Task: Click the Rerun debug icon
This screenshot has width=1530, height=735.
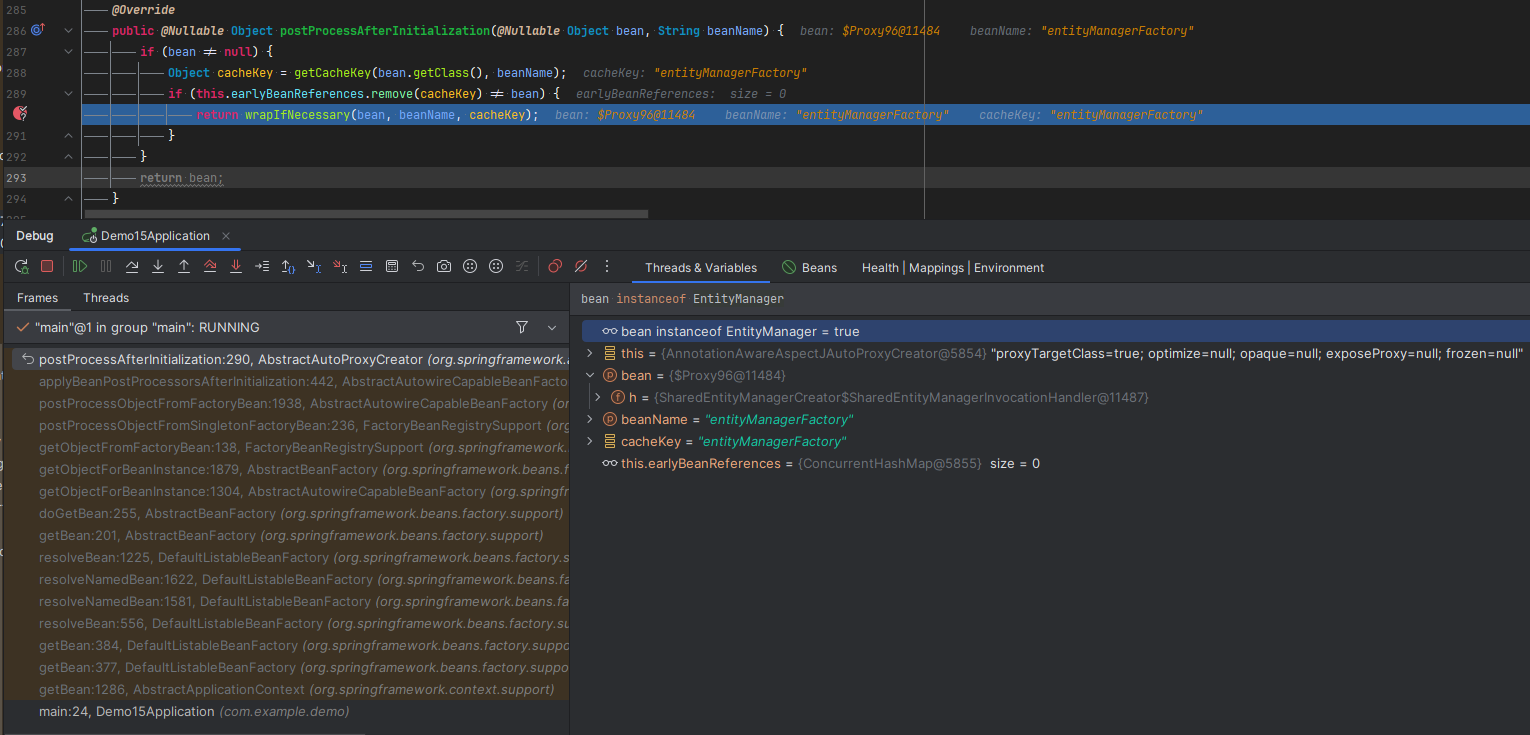Action: click(21, 266)
